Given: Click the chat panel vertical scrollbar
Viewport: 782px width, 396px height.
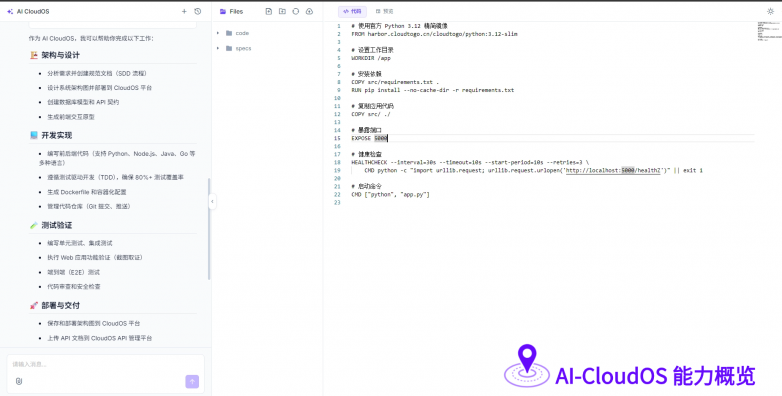Looking at the screenshot, I should (209, 228).
